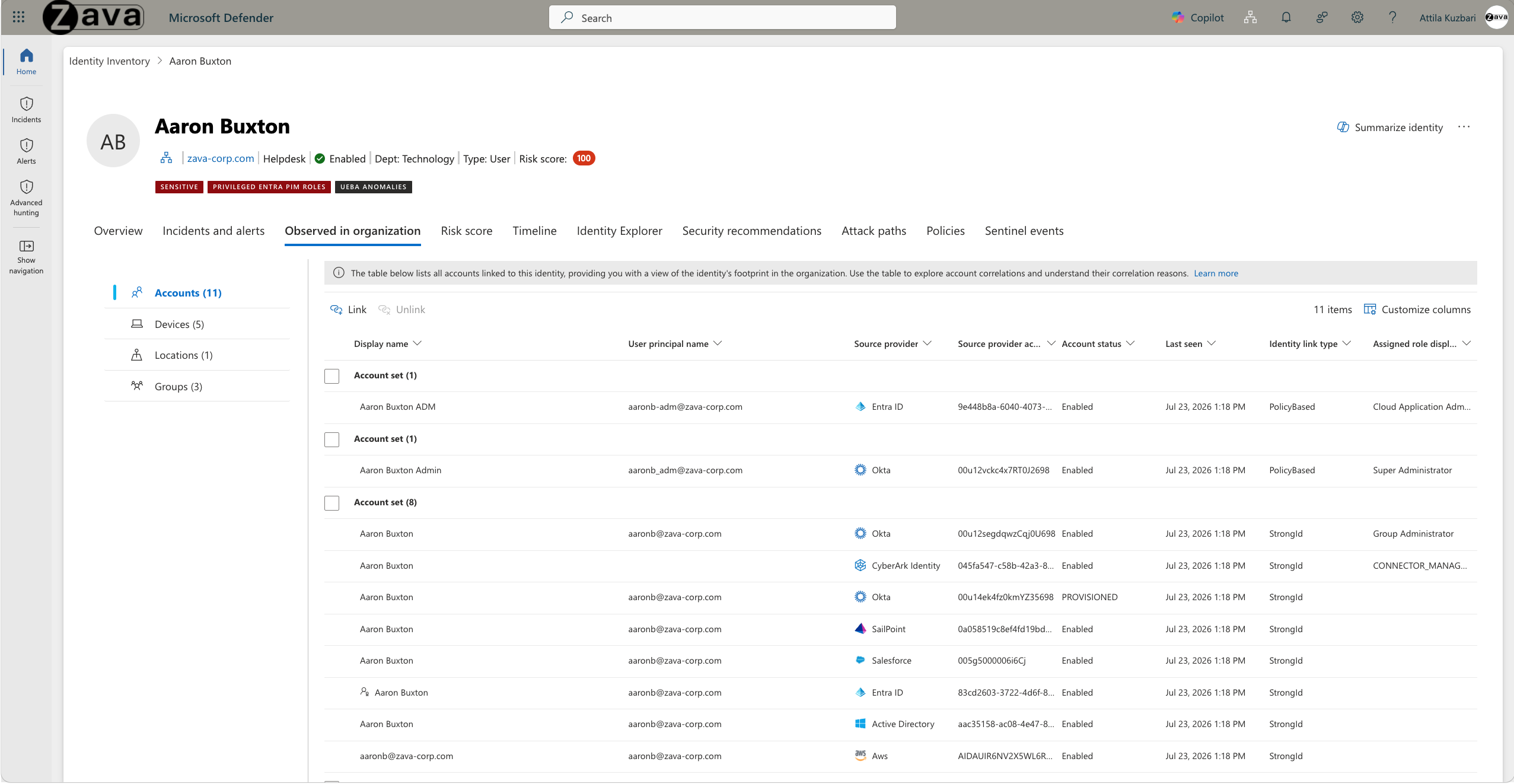Click Show navigation icon
Screen dimensions: 1514x784
coord(27,246)
